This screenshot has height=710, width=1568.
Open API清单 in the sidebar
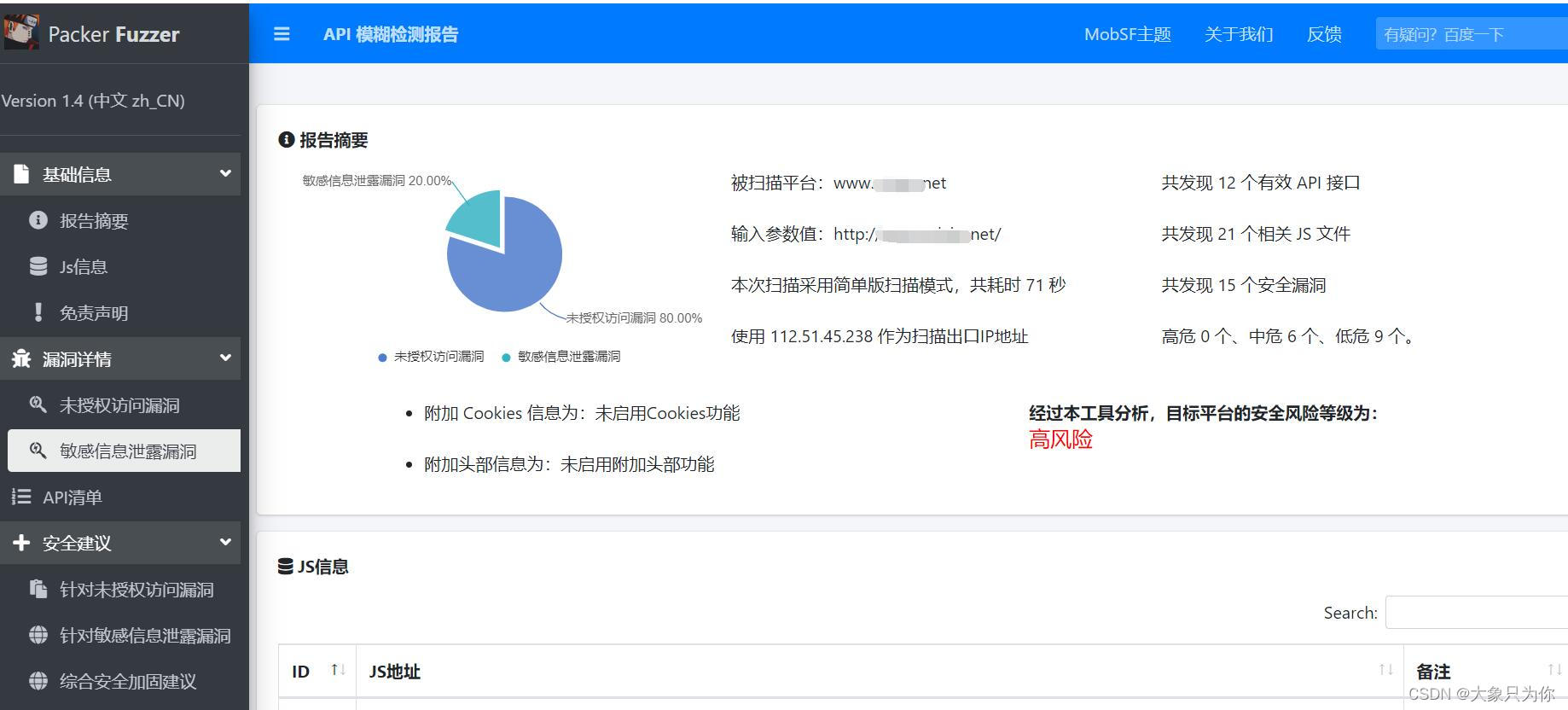coord(120,497)
